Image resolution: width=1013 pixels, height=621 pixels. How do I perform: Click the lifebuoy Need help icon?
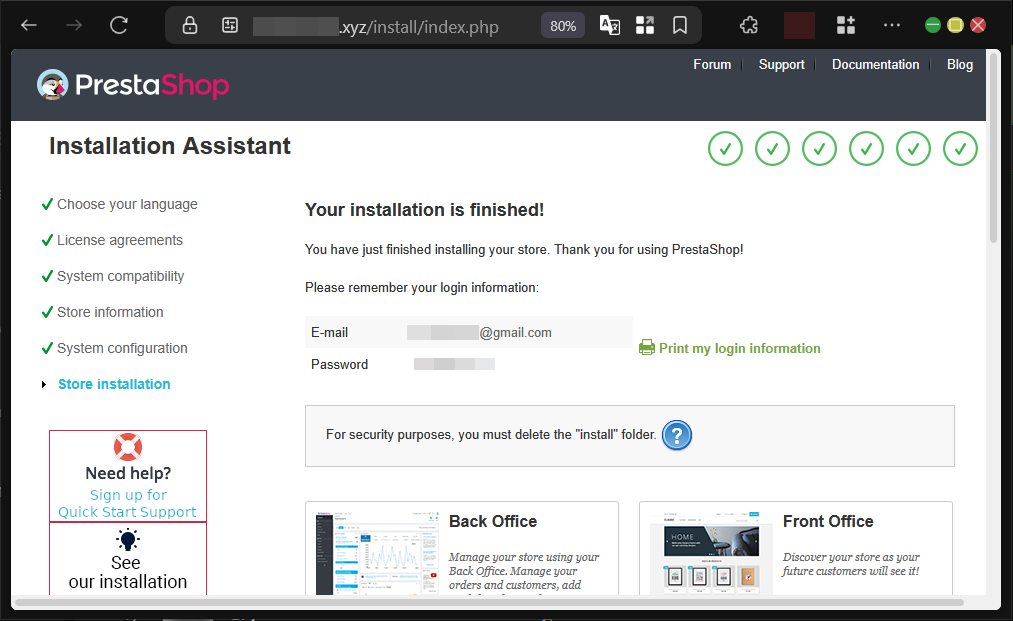(x=127, y=448)
